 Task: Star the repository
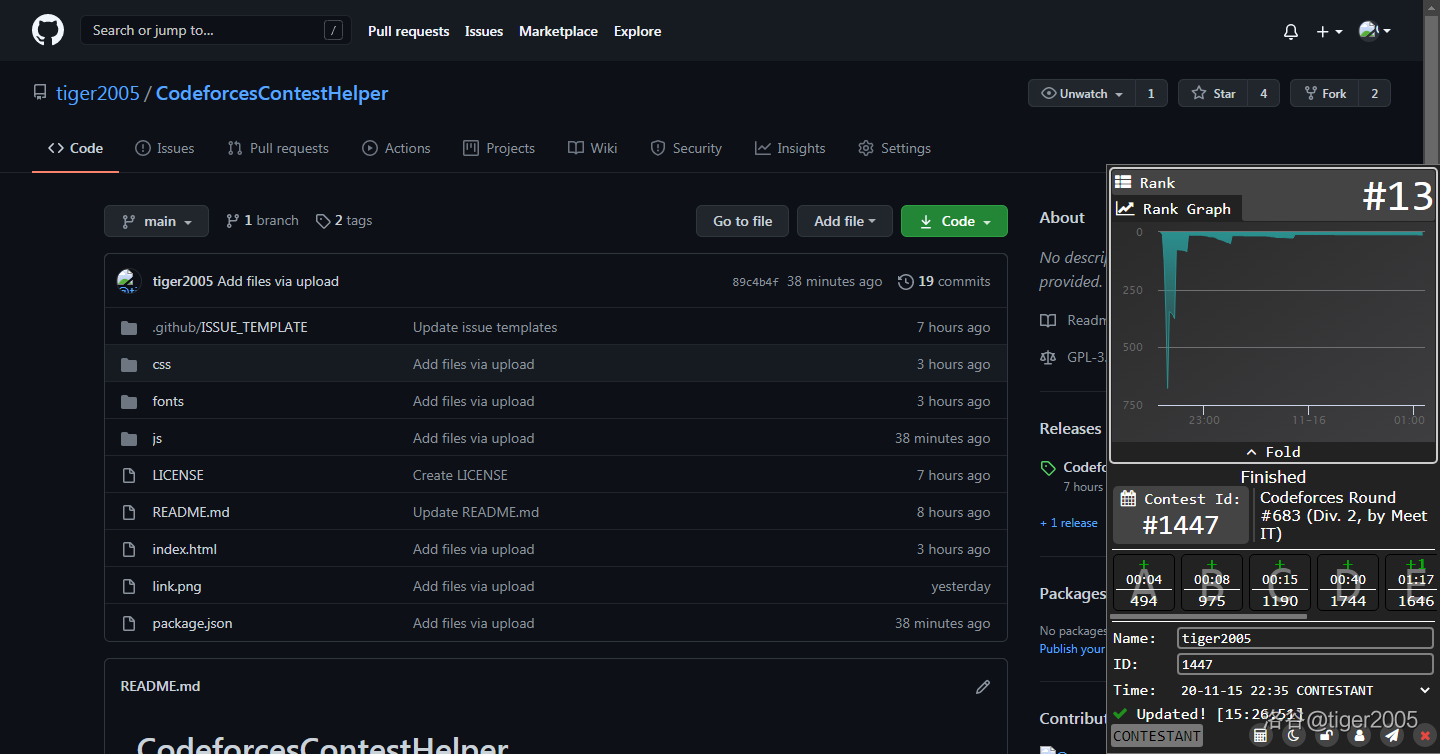point(1213,93)
